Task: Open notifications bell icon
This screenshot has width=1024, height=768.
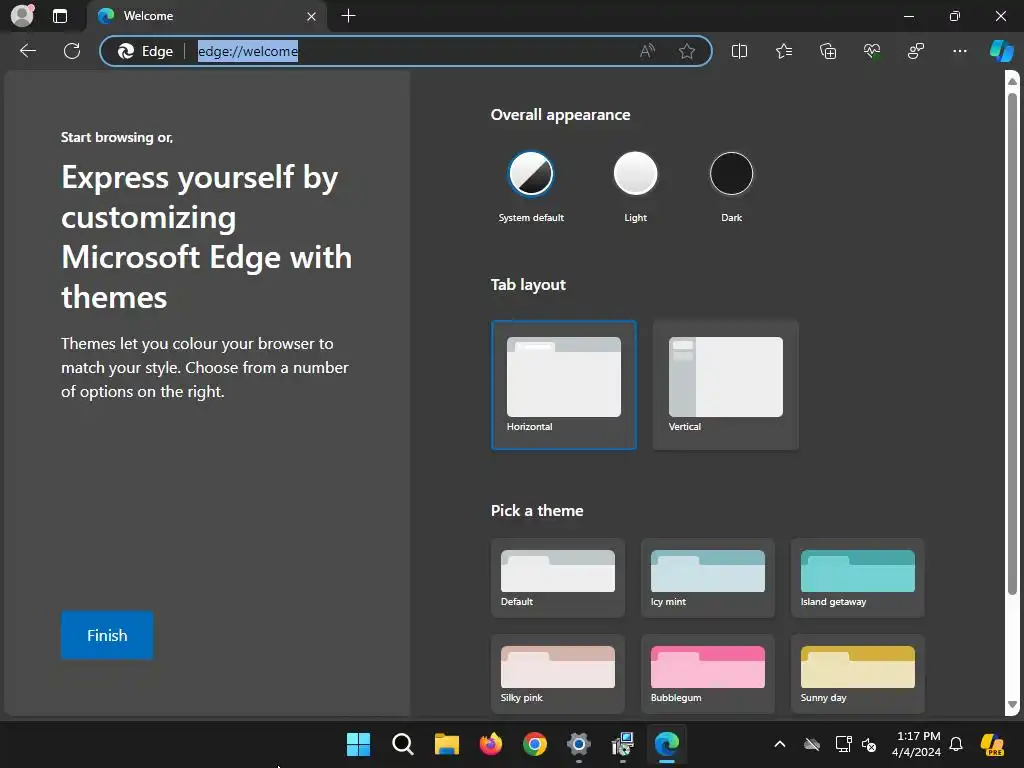Action: click(x=956, y=744)
